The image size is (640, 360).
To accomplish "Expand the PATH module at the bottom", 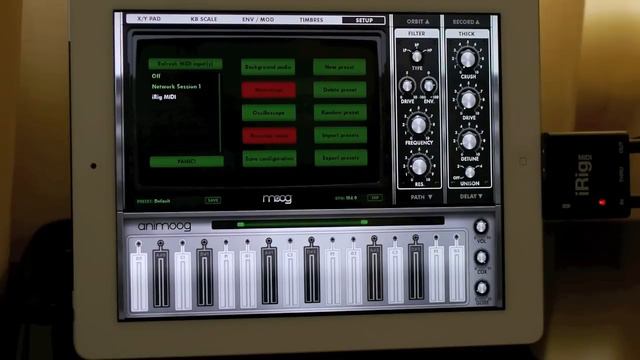I will (x=421, y=197).
